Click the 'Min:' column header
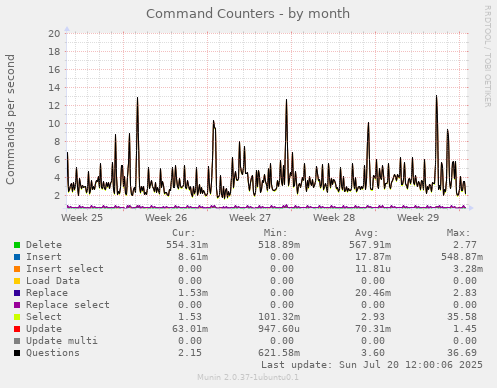The width and height of the screenshot is (497, 388). [275, 233]
